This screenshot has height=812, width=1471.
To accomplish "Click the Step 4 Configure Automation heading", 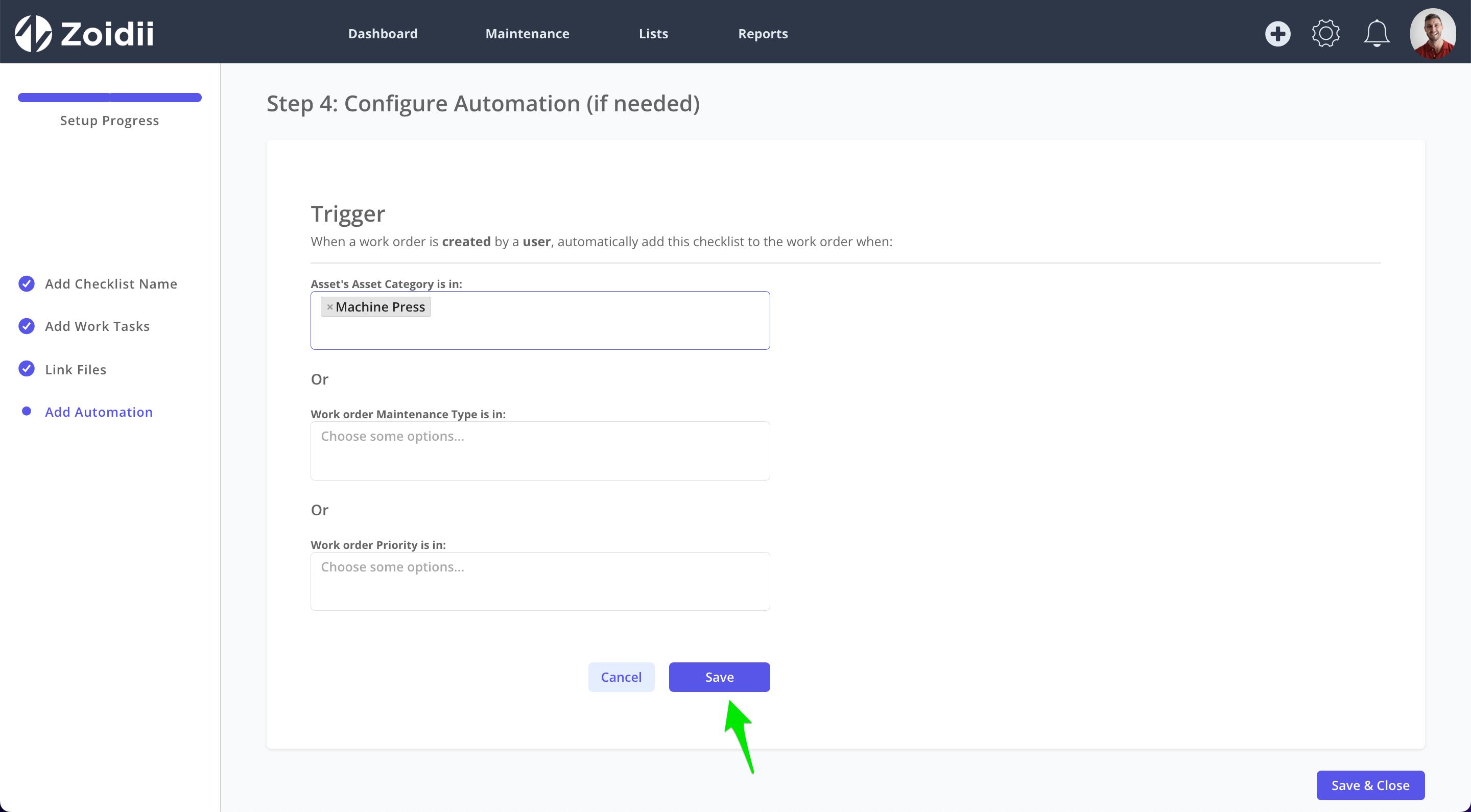I will click(x=483, y=104).
